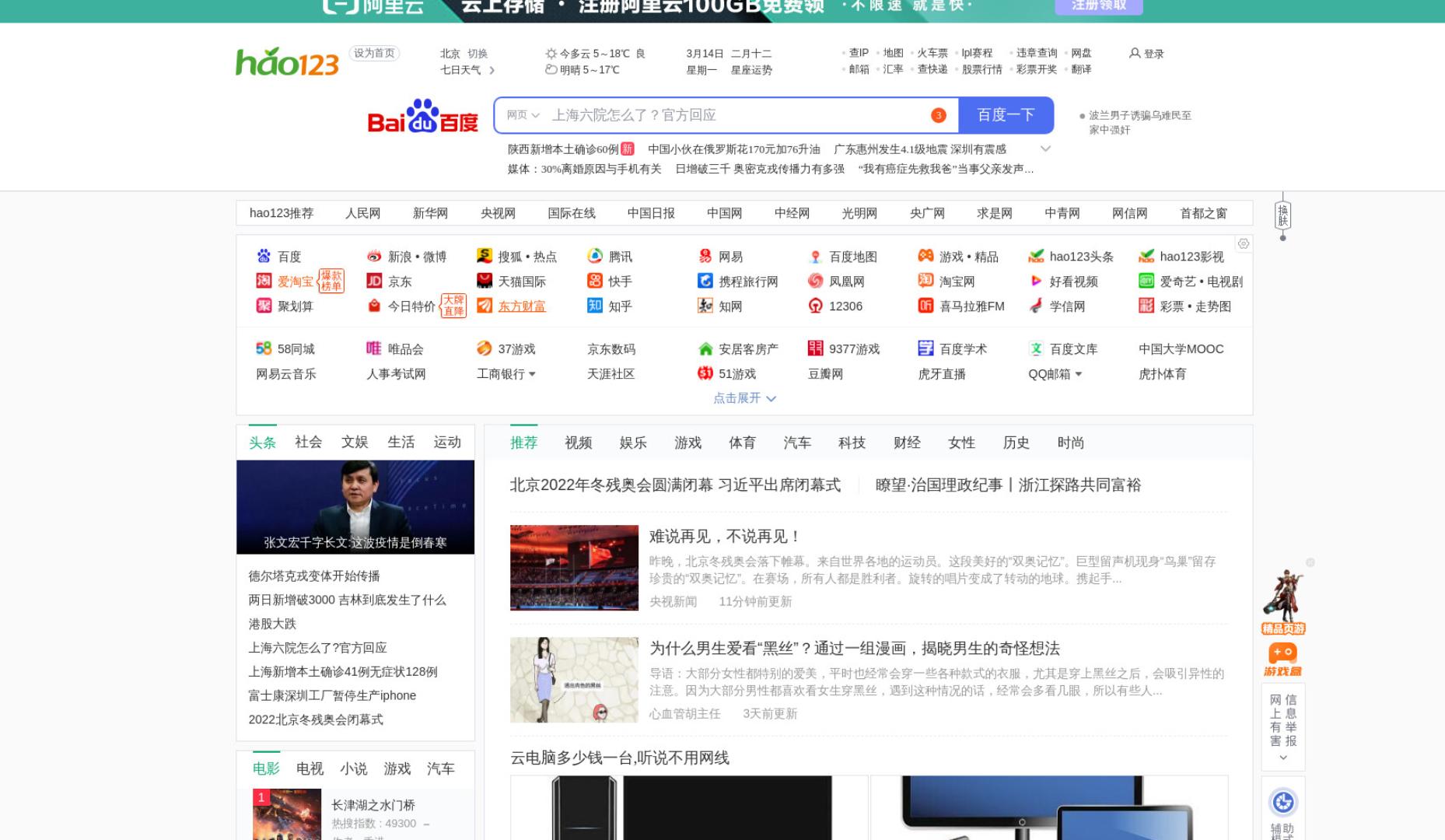Screen dimensions: 1445x840
Task: Open the 12306 railway icon
Action: coord(815,306)
